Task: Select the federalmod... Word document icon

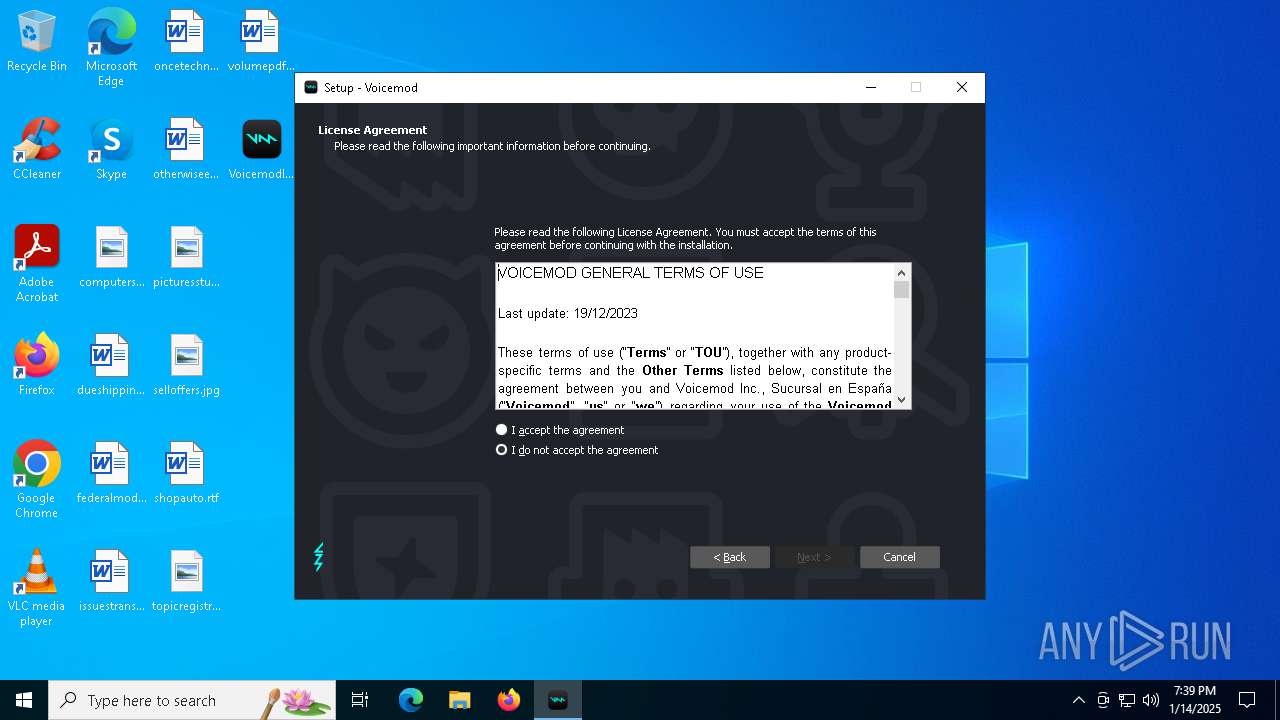Action: 111,473
